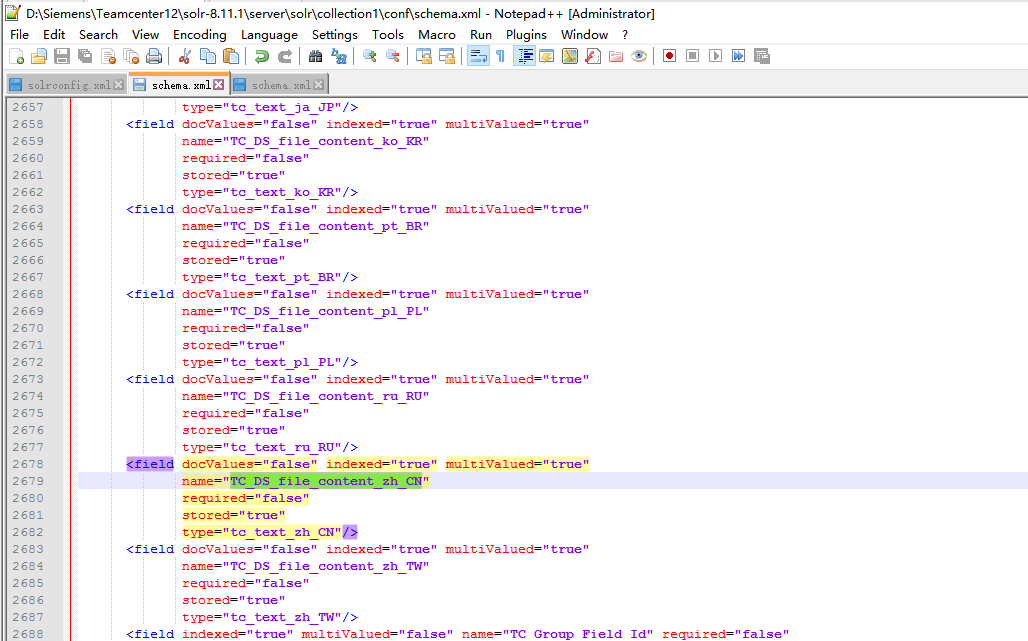This screenshot has width=1028, height=641.
Task: Click highlighted text TC_DS_file_content_zh_CN
Action: pos(326,481)
